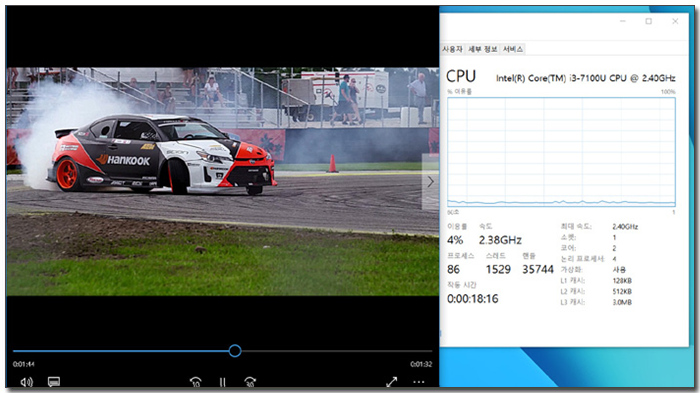This screenshot has width=700, height=393.
Task: Click the remaining time 0:01:32 label
Action: [421, 364]
